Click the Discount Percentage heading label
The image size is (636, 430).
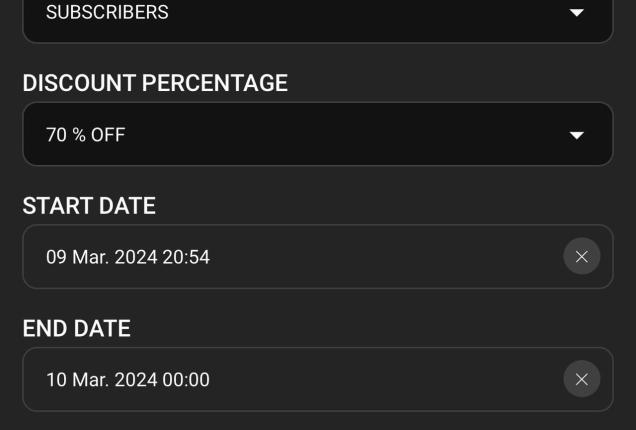click(x=155, y=84)
